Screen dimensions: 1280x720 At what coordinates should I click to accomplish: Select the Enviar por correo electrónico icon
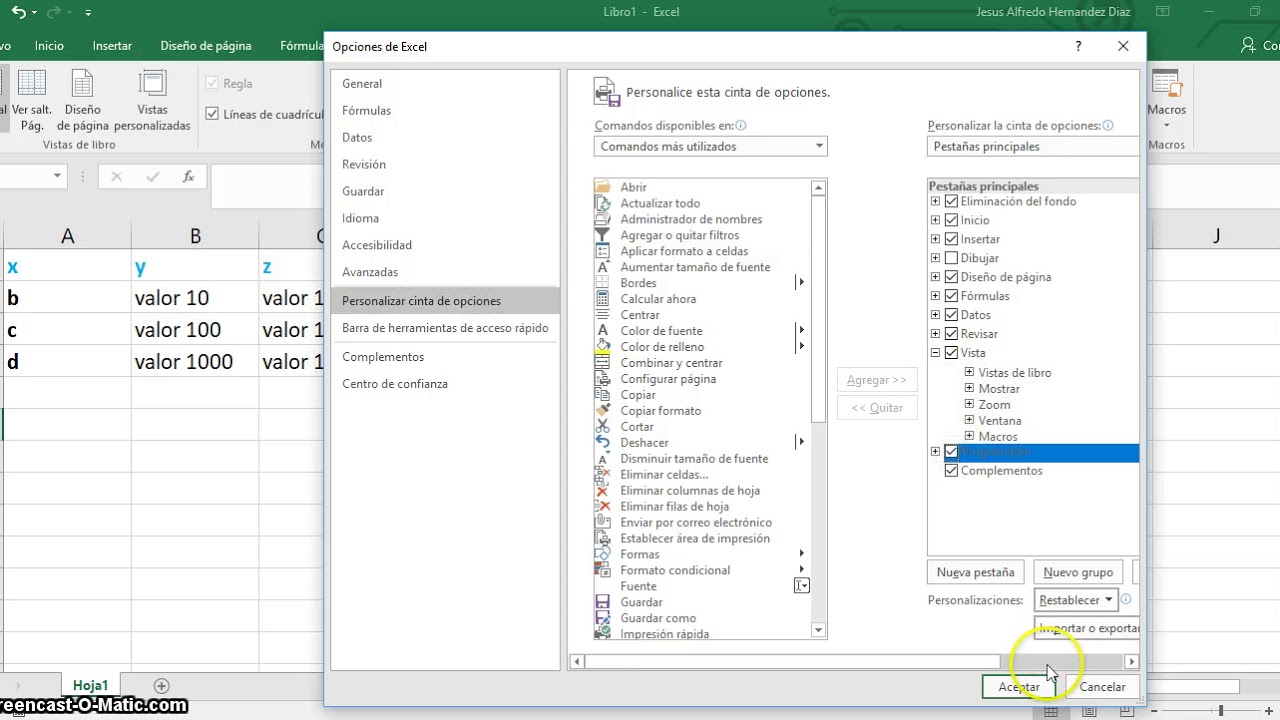coord(602,523)
